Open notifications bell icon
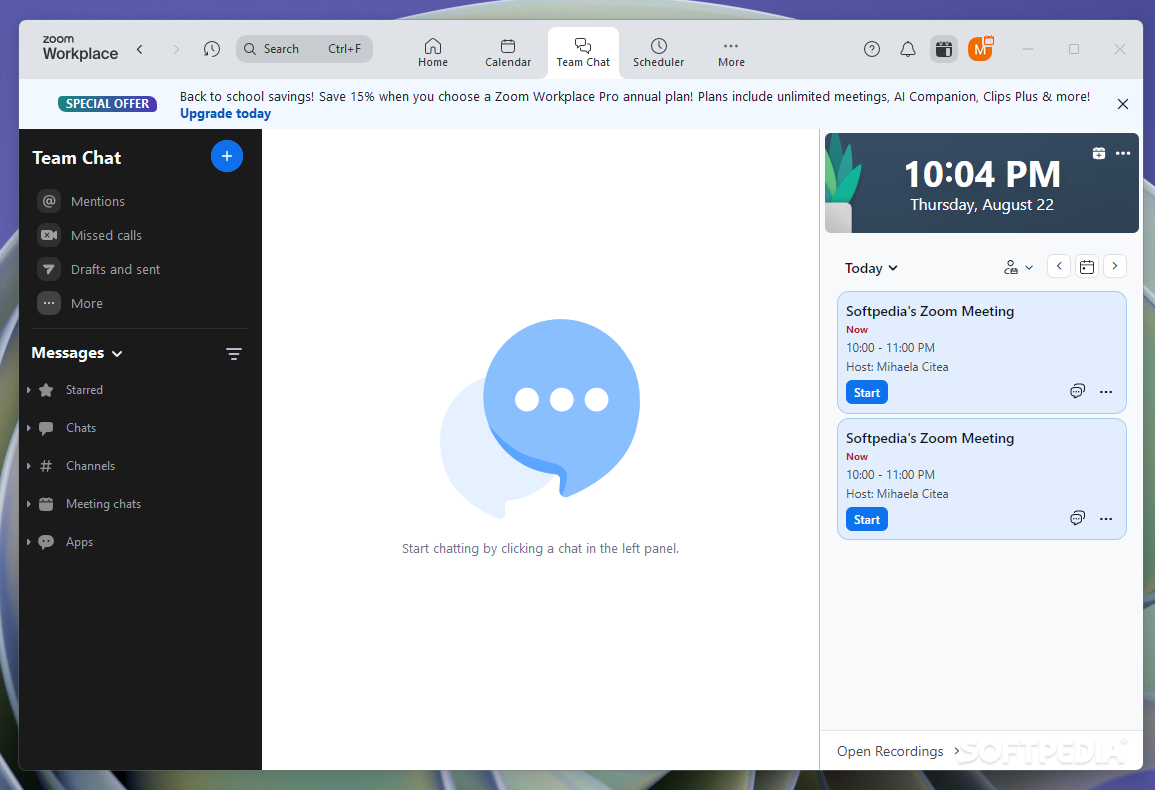The height and width of the screenshot is (790, 1155). (908, 49)
